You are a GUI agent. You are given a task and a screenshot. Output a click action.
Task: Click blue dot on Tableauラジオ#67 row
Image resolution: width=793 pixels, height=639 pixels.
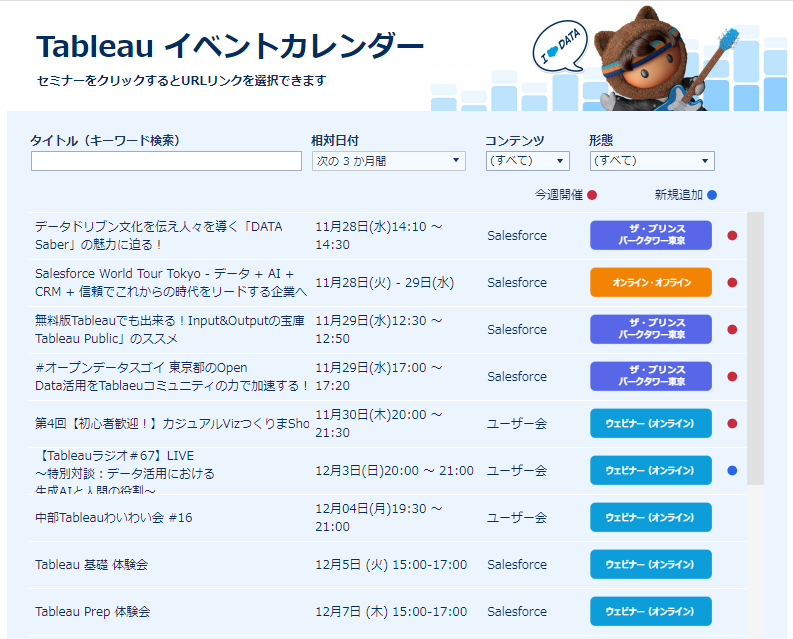pos(732,471)
